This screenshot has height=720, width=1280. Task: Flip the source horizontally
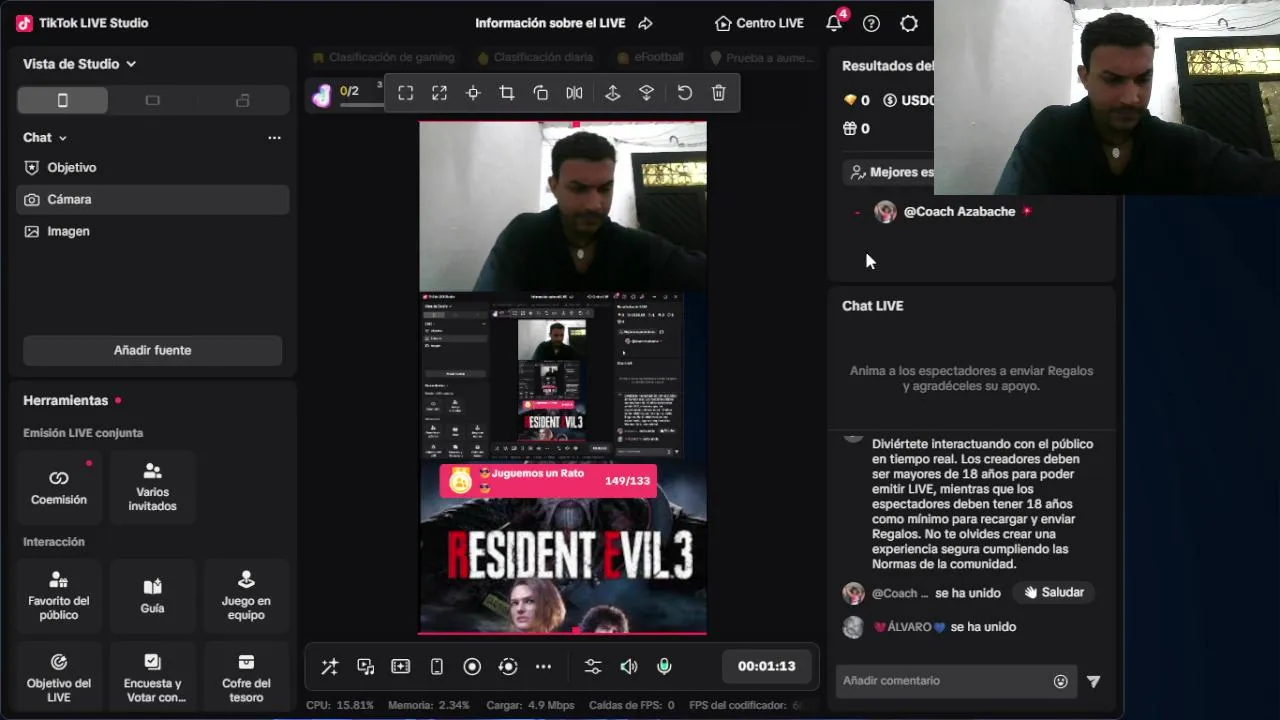pyautogui.click(x=574, y=93)
